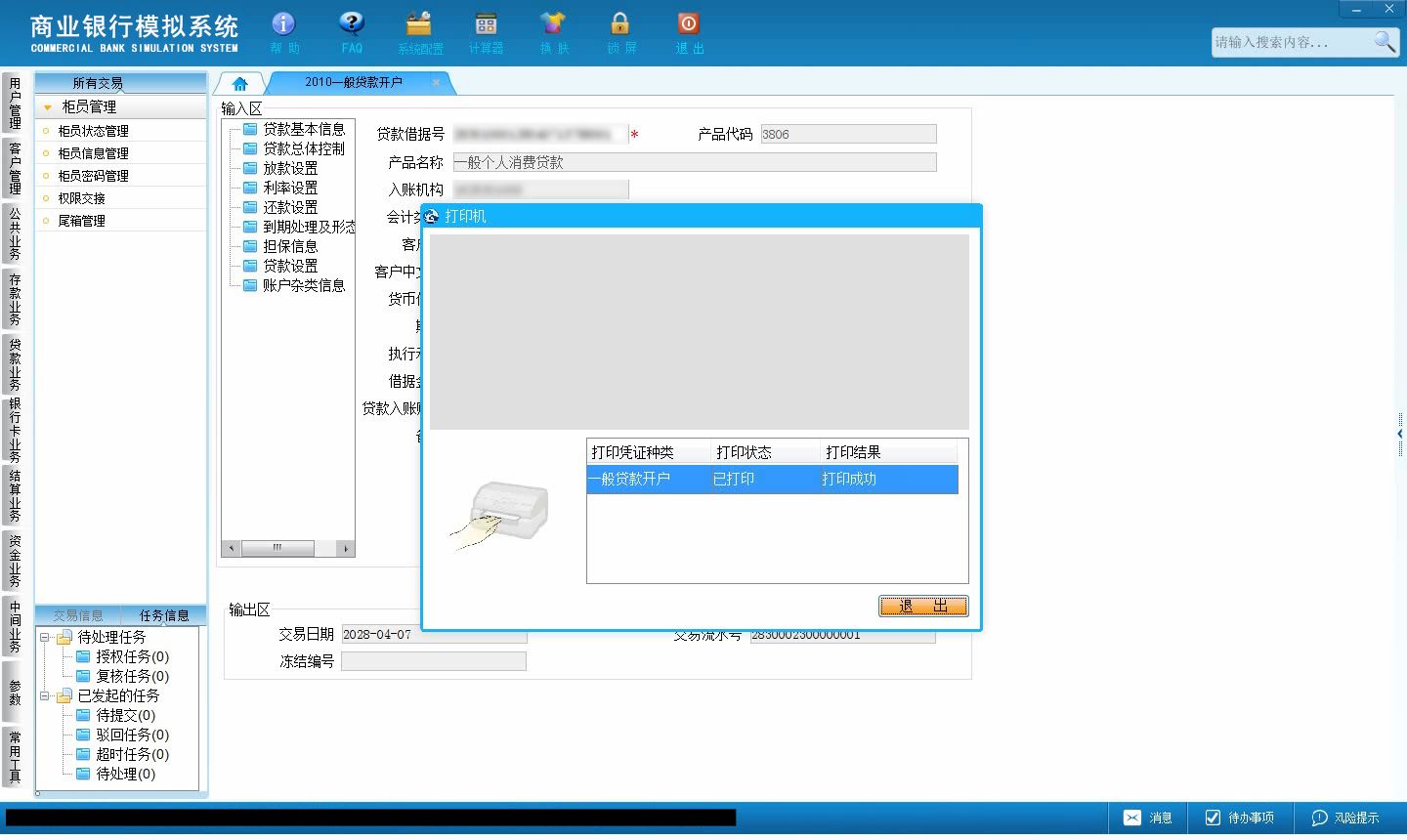Open 待办事项 checkbox item in status bar
The image size is (1407, 840).
tap(1239, 818)
